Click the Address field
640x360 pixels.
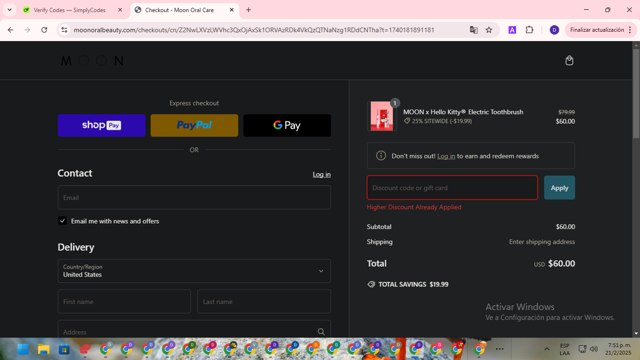tap(194, 329)
